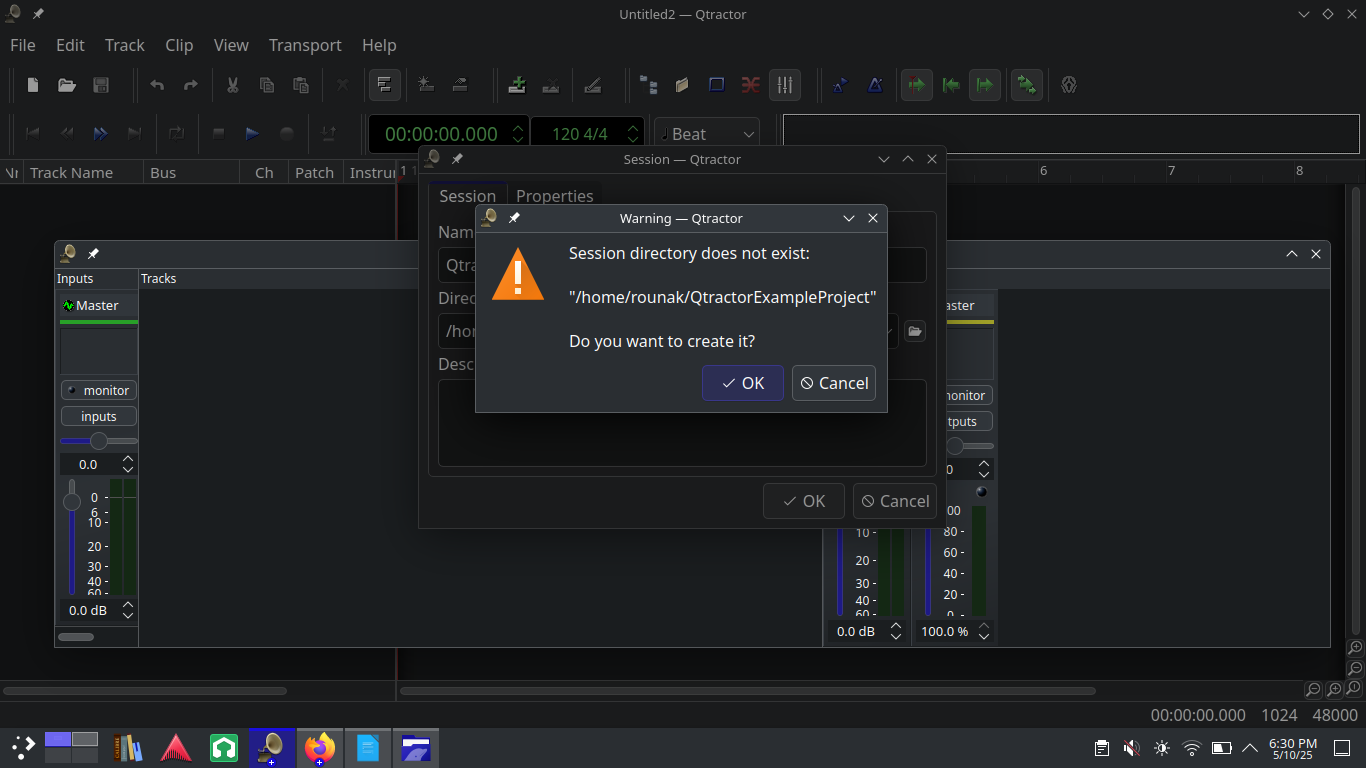
Task: Toggle the clip selection mode toolbar button
Action: (x=385, y=85)
